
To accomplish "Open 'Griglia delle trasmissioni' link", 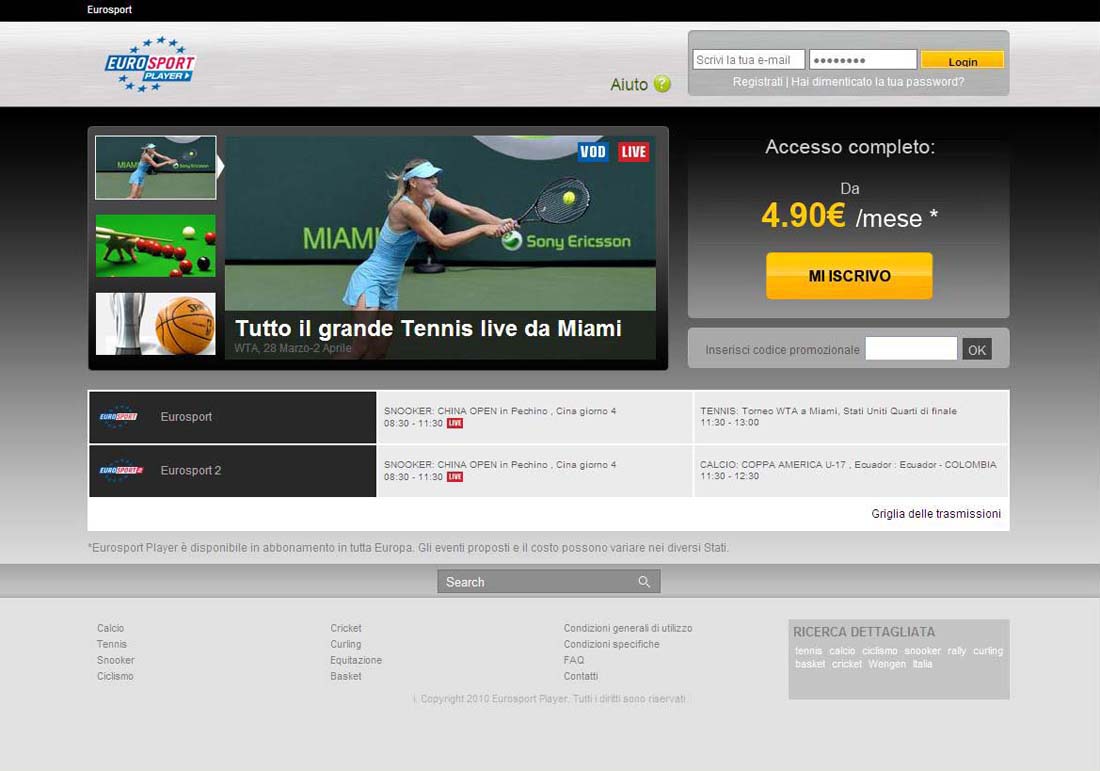I will pos(936,514).
